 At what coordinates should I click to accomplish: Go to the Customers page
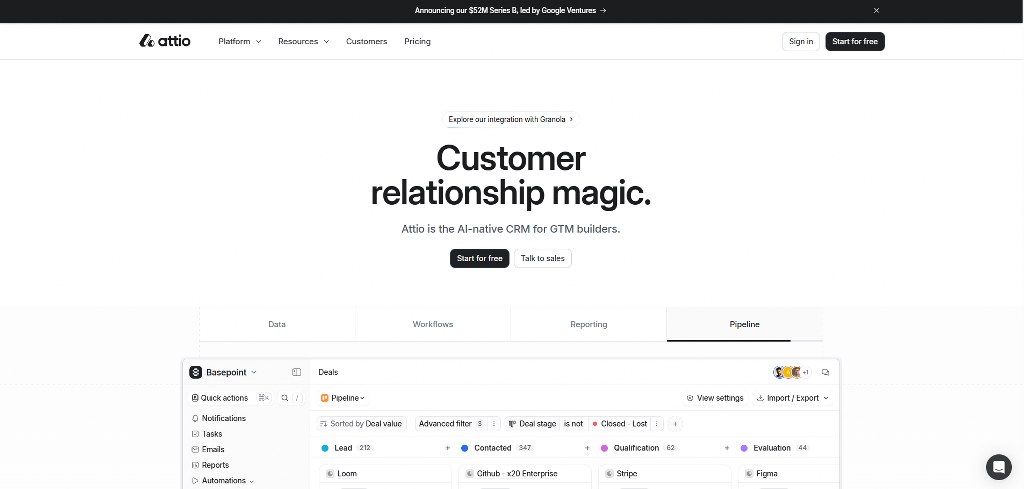point(366,41)
